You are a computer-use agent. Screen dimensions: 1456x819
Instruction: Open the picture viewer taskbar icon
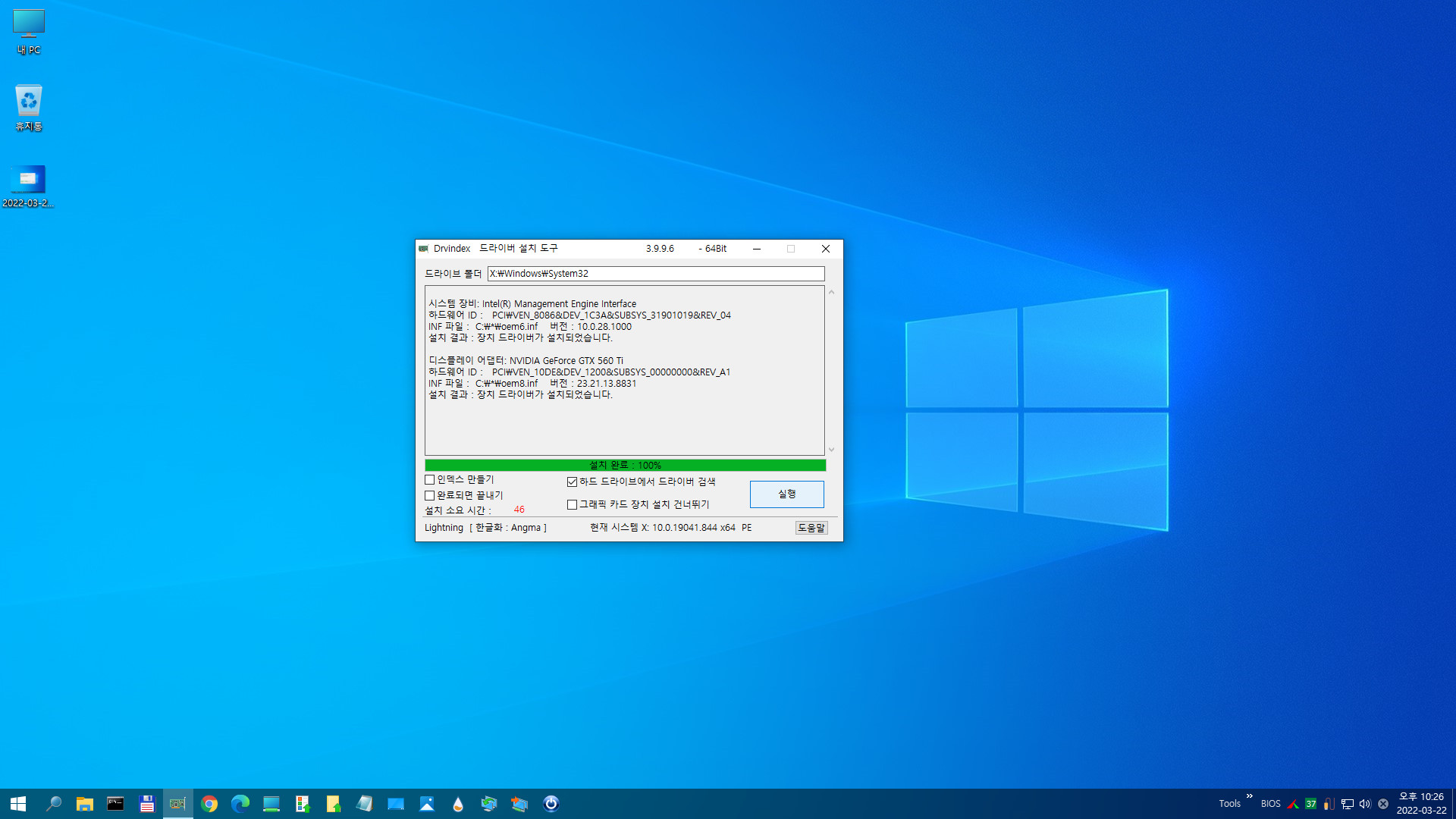pos(427,804)
